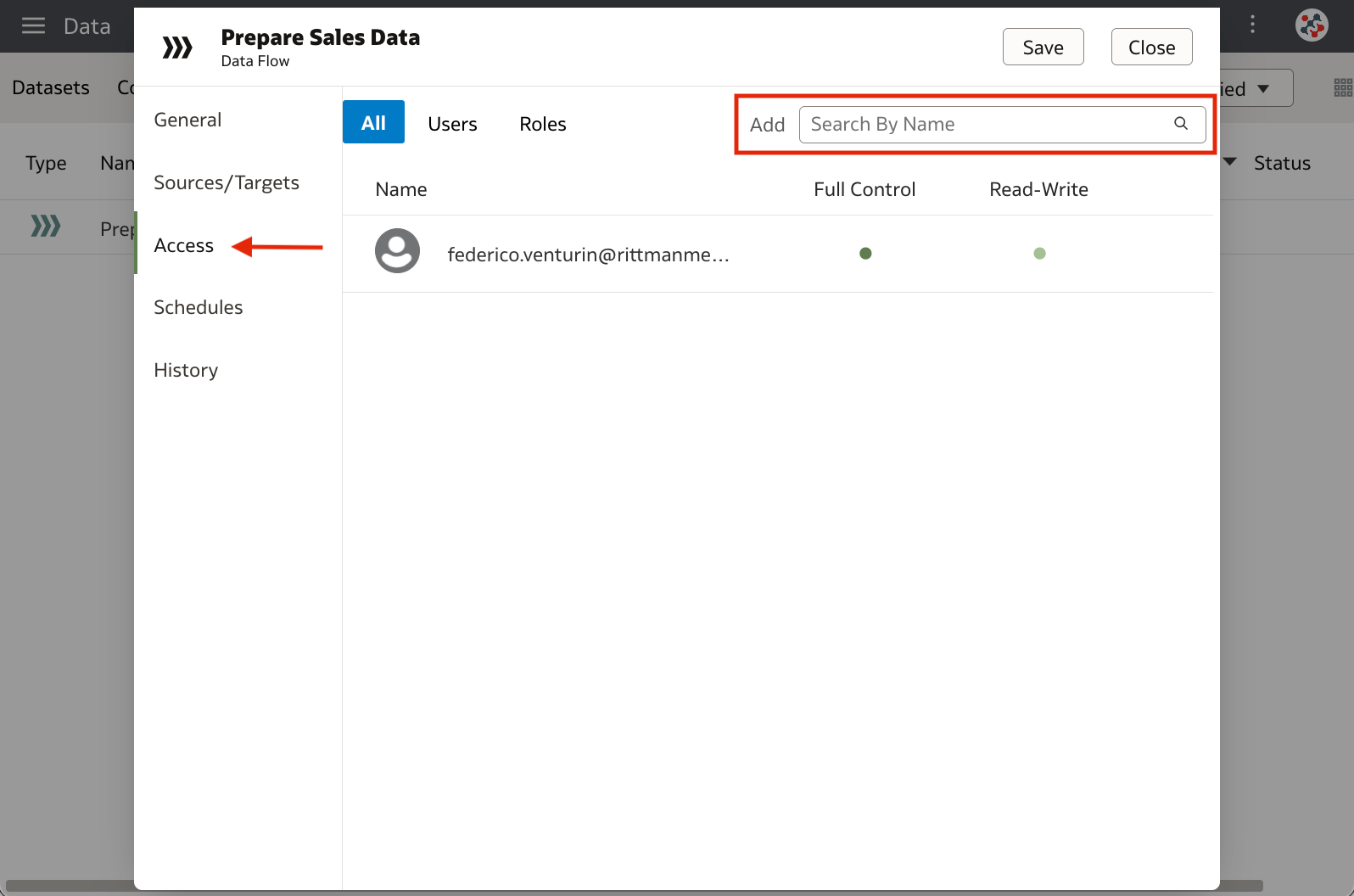Click the search magnifier icon in Add field

coord(1180,124)
